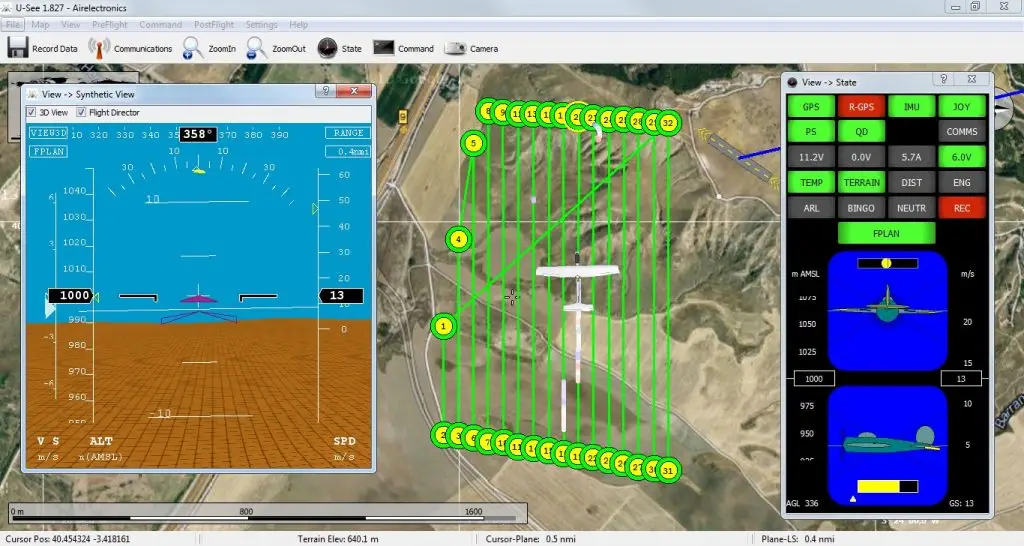
Task: Open the Camera tool icon
Action: [x=455, y=47]
